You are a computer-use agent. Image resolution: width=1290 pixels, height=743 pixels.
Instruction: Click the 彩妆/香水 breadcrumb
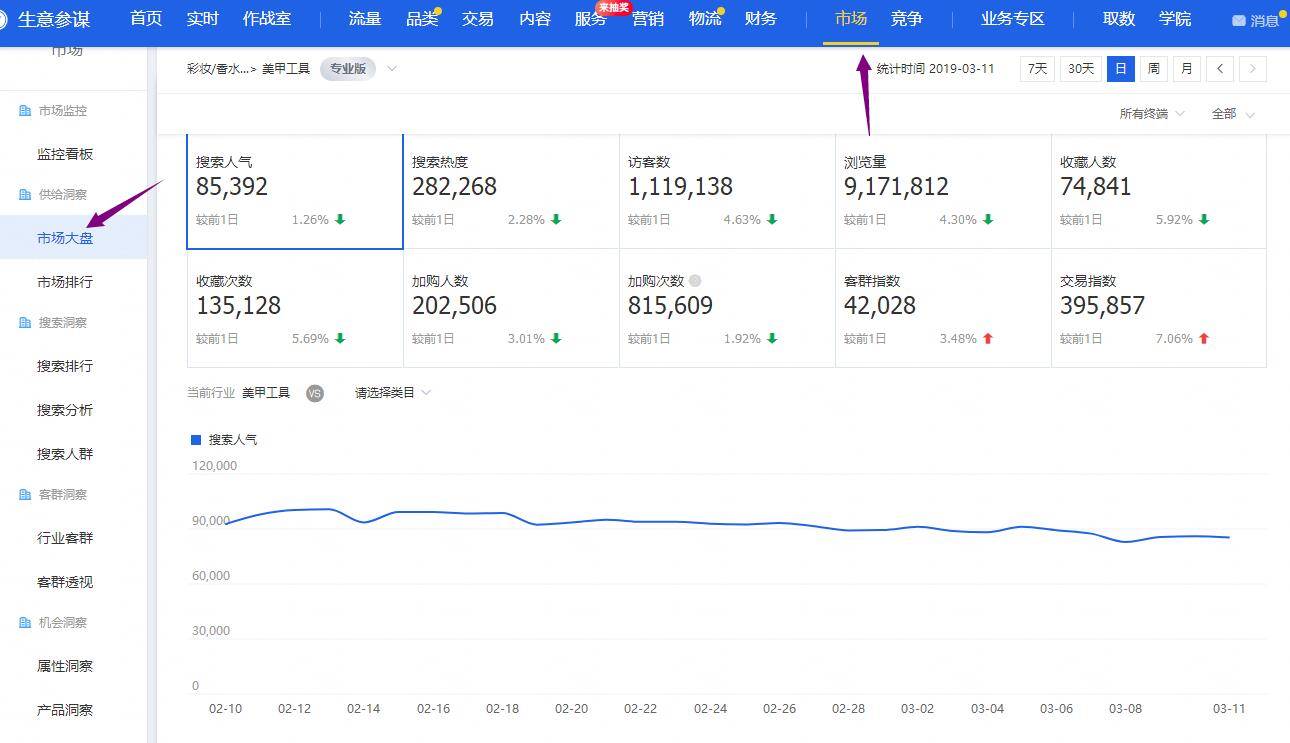pyautogui.click(x=217, y=69)
